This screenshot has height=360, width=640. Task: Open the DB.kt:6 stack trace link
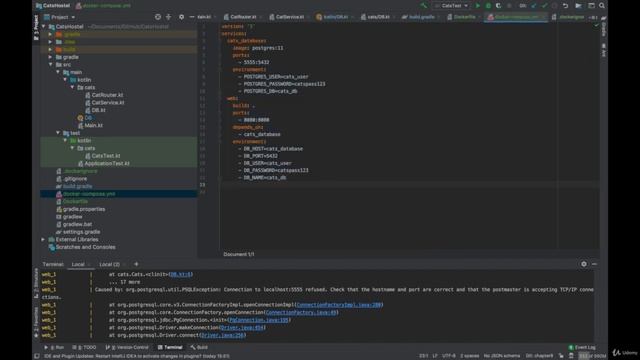[x=180, y=274]
